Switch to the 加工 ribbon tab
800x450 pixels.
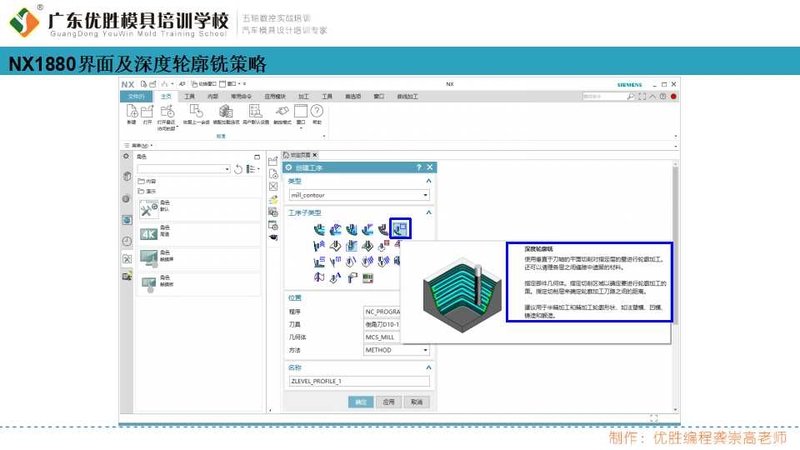pos(304,96)
